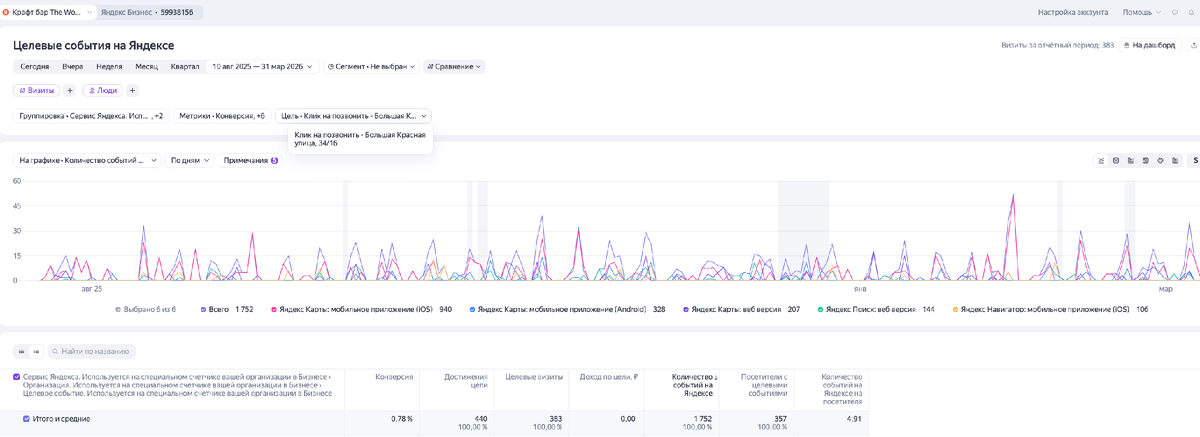Screen dimensions: 1200x437
Task: Click the export/share report icon
Action: [1192, 45]
